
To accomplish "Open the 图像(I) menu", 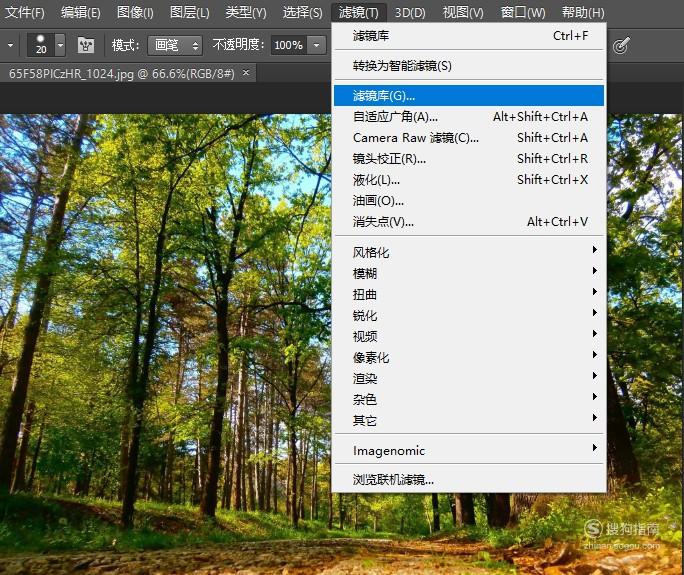I will pyautogui.click(x=135, y=12).
